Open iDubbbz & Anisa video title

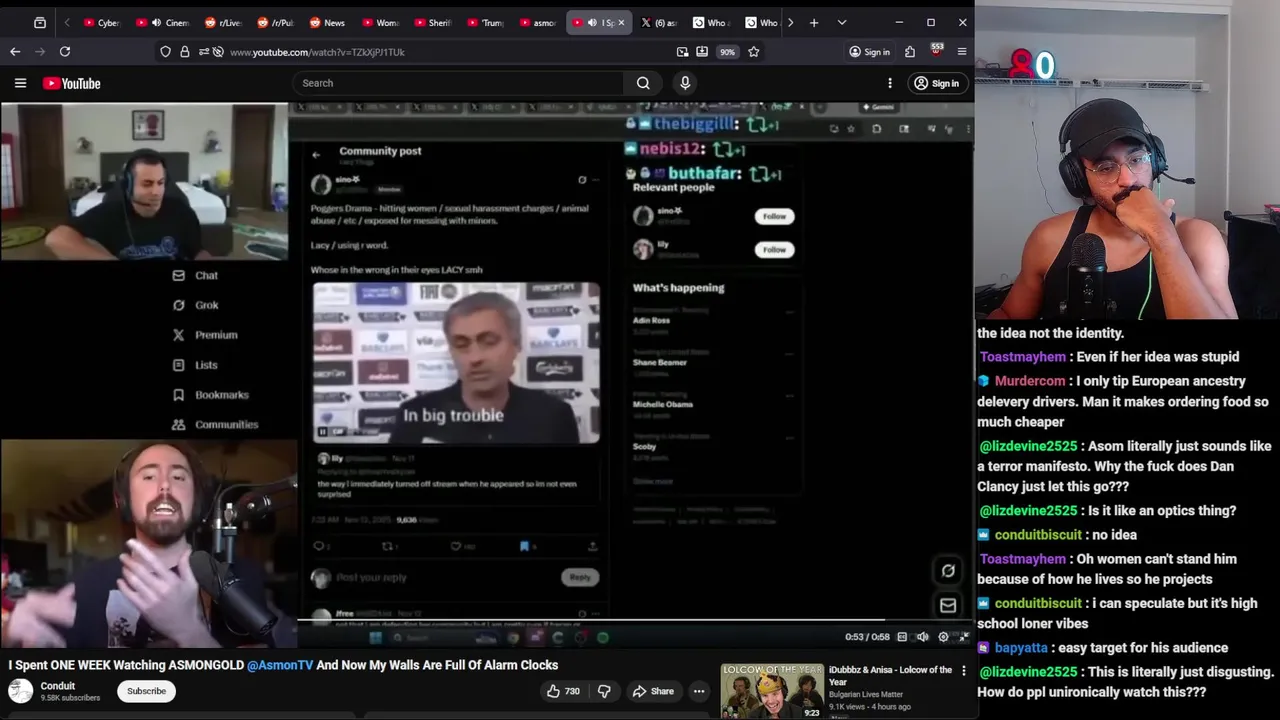click(890, 676)
